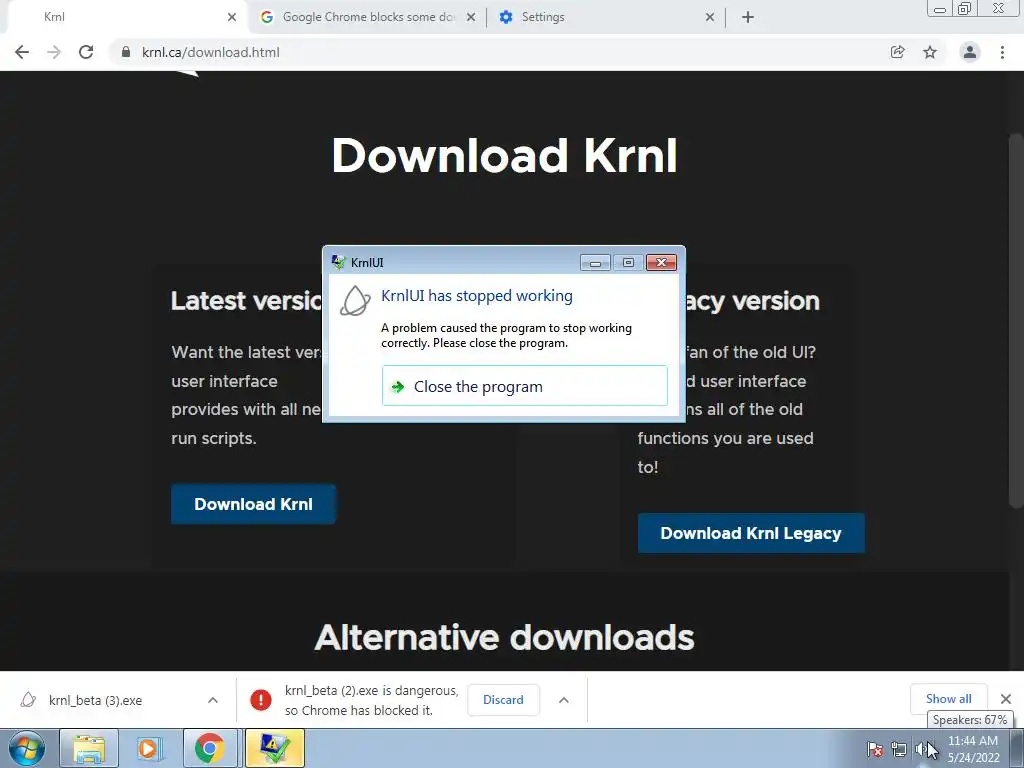Close the Settings tab
The width and height of the screenshot is (1024, 768).
tap(710, 18)
